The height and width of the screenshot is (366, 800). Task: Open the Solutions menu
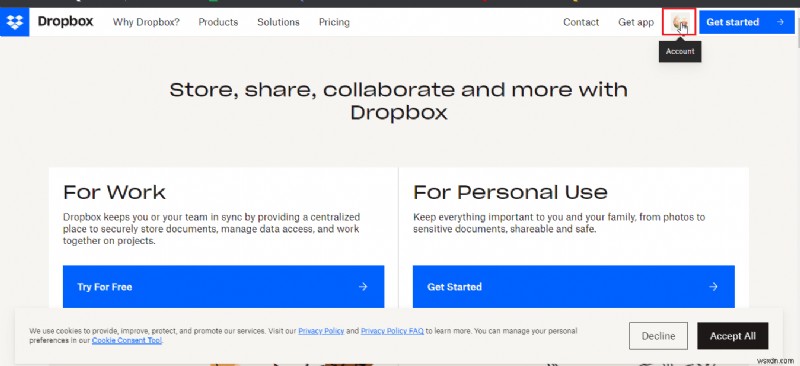[x=278, y=22]
